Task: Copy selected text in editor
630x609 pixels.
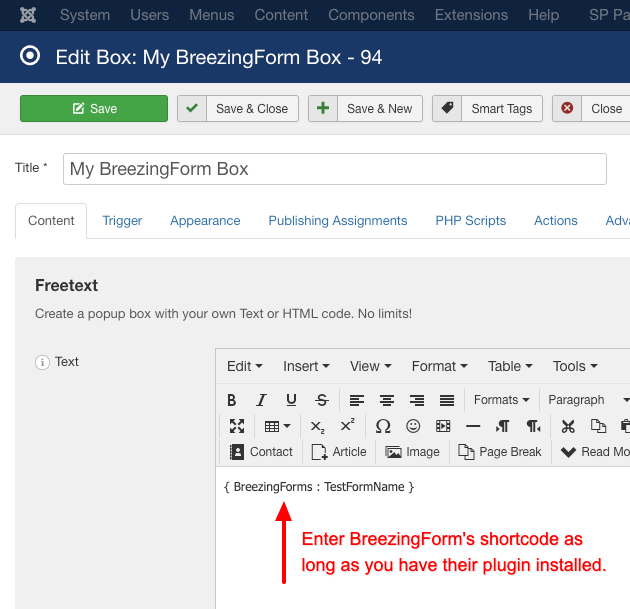Action: 598,426
